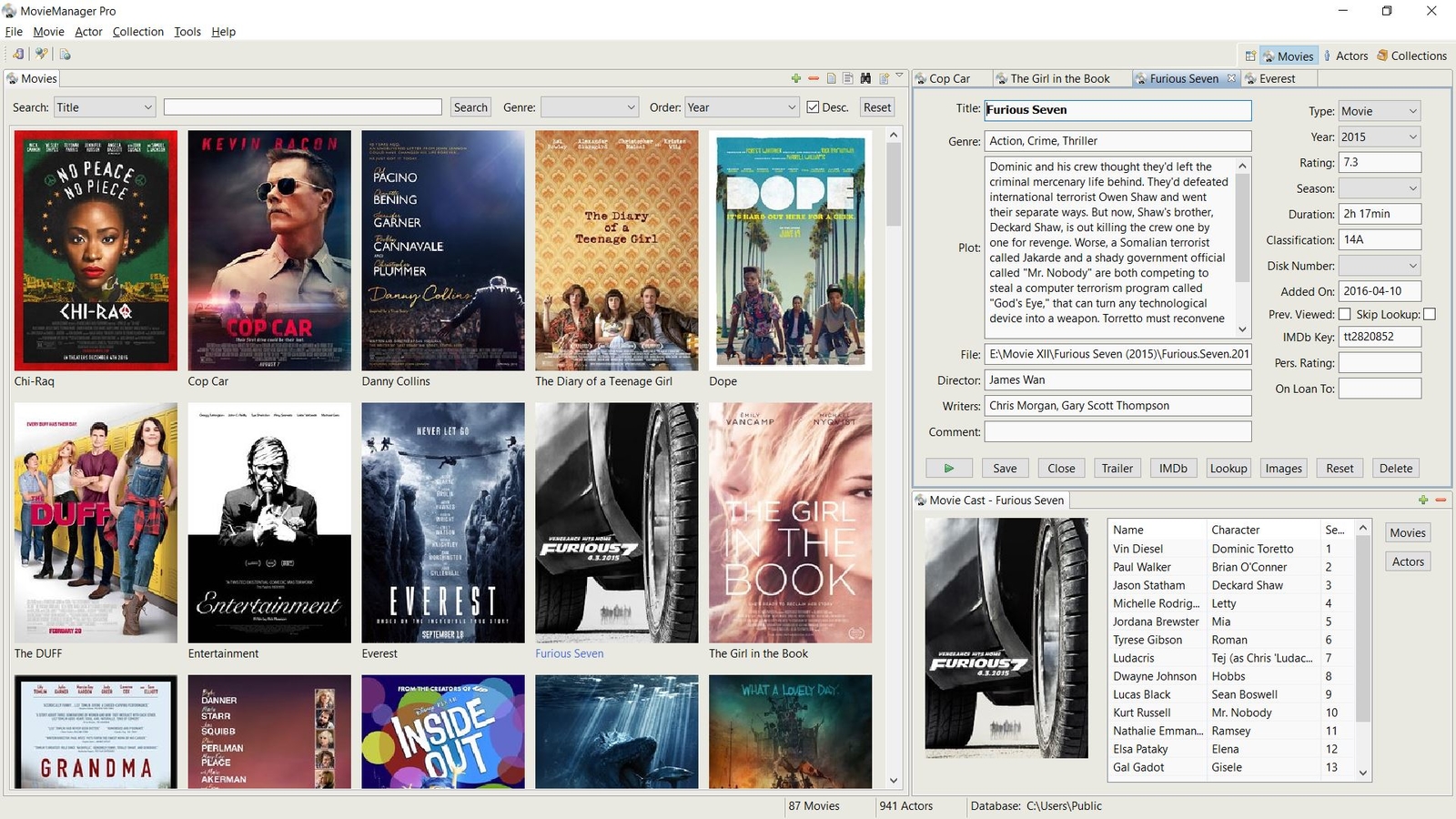Viewport: 1456px width, 819px height.
Task: Click the Movie Cast - Furious Seven tab
Action: pyautogui.click(x=990, y=500)
